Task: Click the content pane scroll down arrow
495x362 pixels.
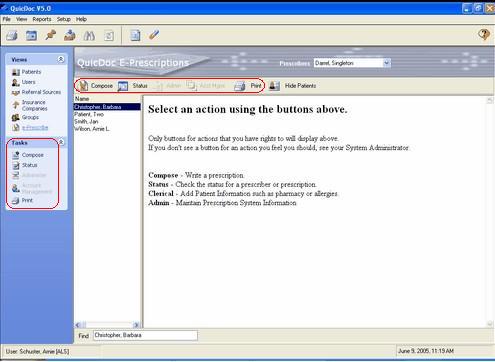Action: (490, 324)
